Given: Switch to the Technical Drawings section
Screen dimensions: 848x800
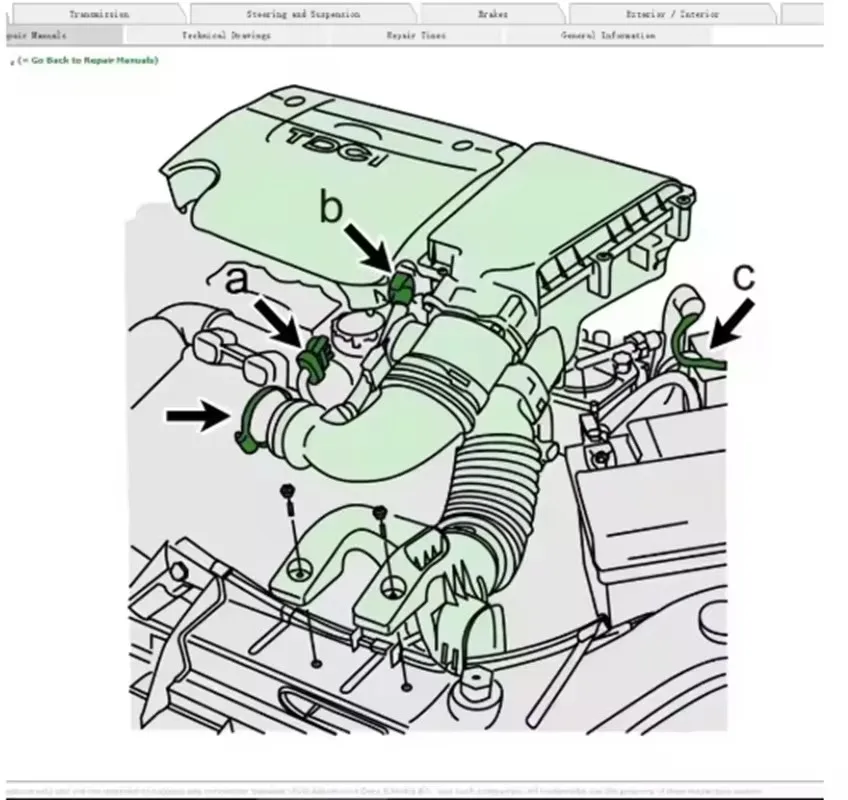Looking at the screenshot, I should coord(226,34).
